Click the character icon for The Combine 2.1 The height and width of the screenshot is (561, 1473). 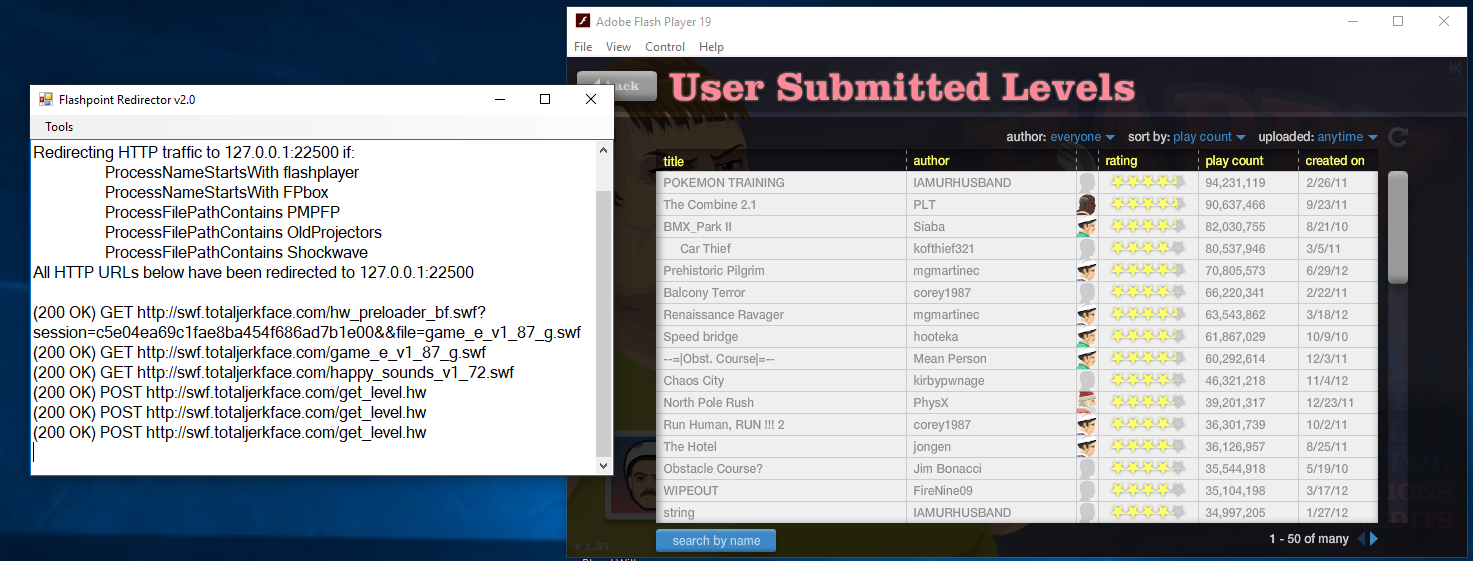tap(1087, 205)
